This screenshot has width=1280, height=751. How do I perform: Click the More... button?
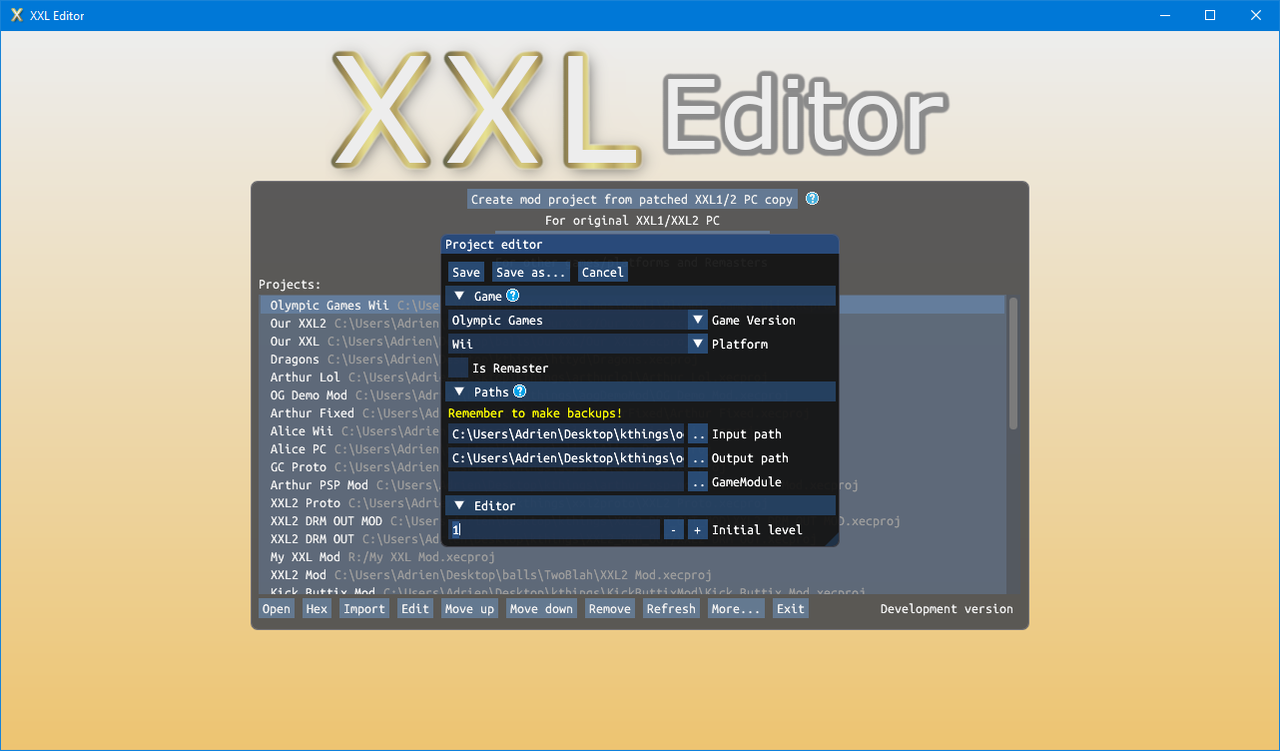point(737,608)
